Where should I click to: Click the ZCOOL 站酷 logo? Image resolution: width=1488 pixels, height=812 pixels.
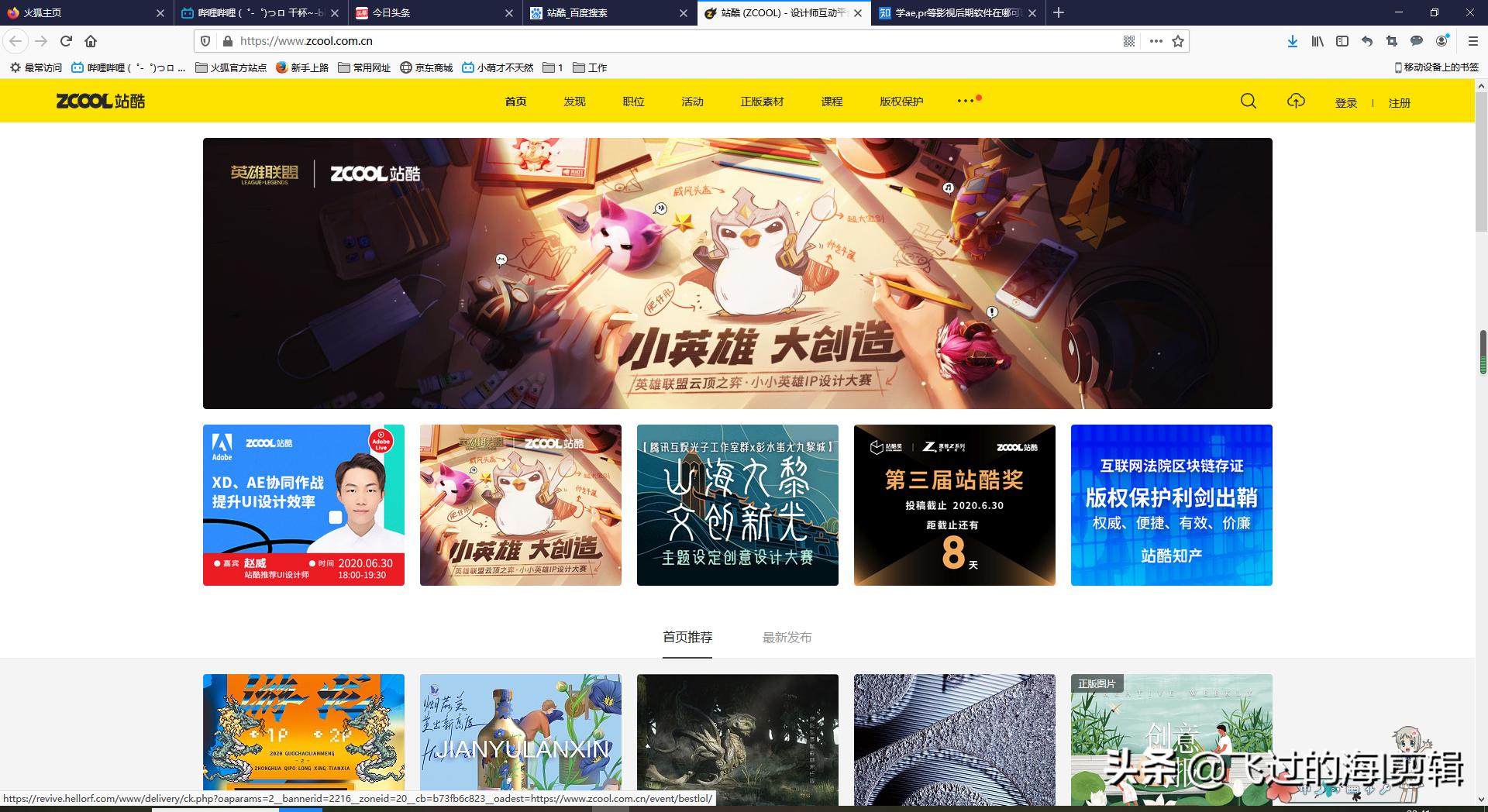(101, 101)
